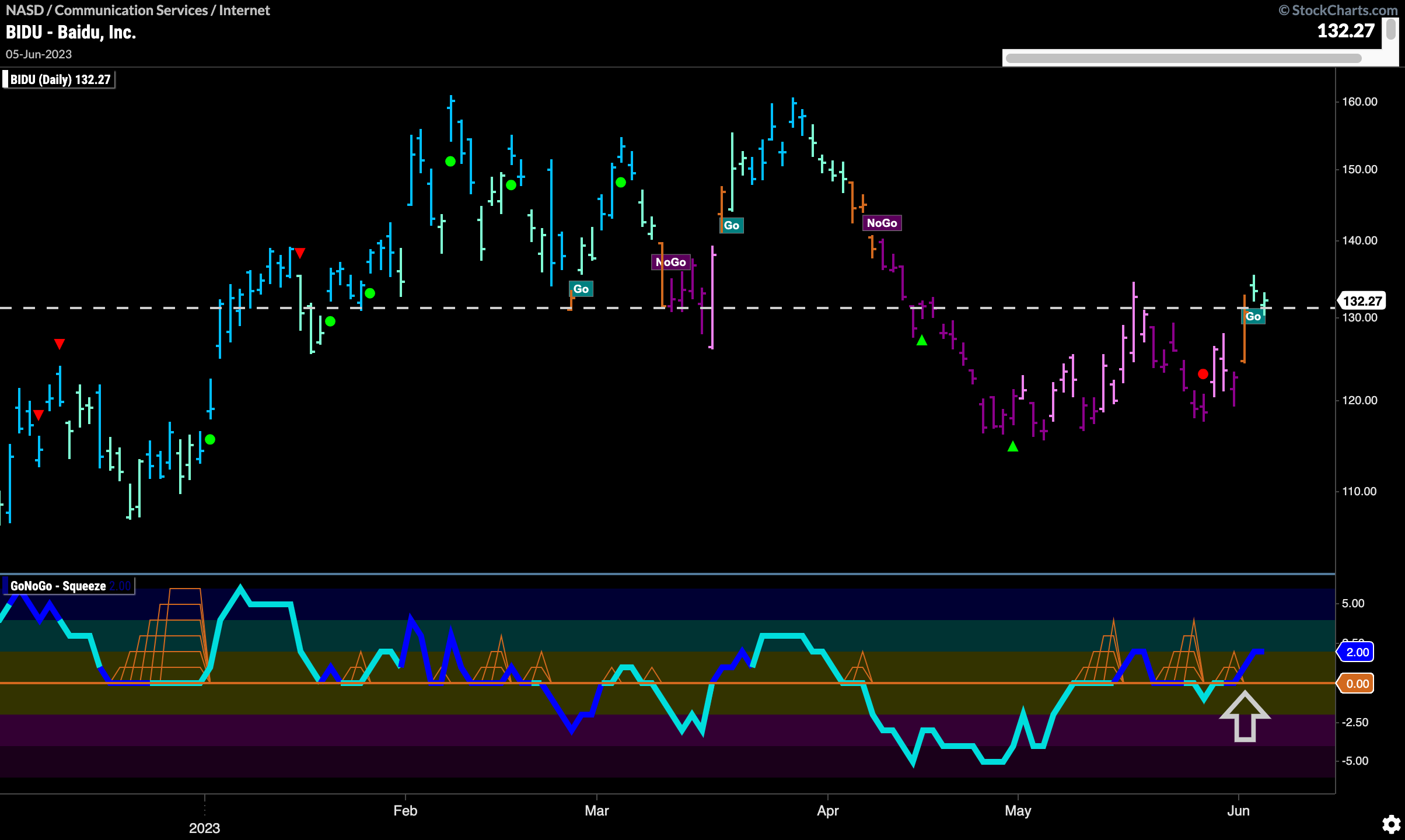Click the 160.00 price axis label
This screenshot has height=840, width=1405.
[1359, 101]
